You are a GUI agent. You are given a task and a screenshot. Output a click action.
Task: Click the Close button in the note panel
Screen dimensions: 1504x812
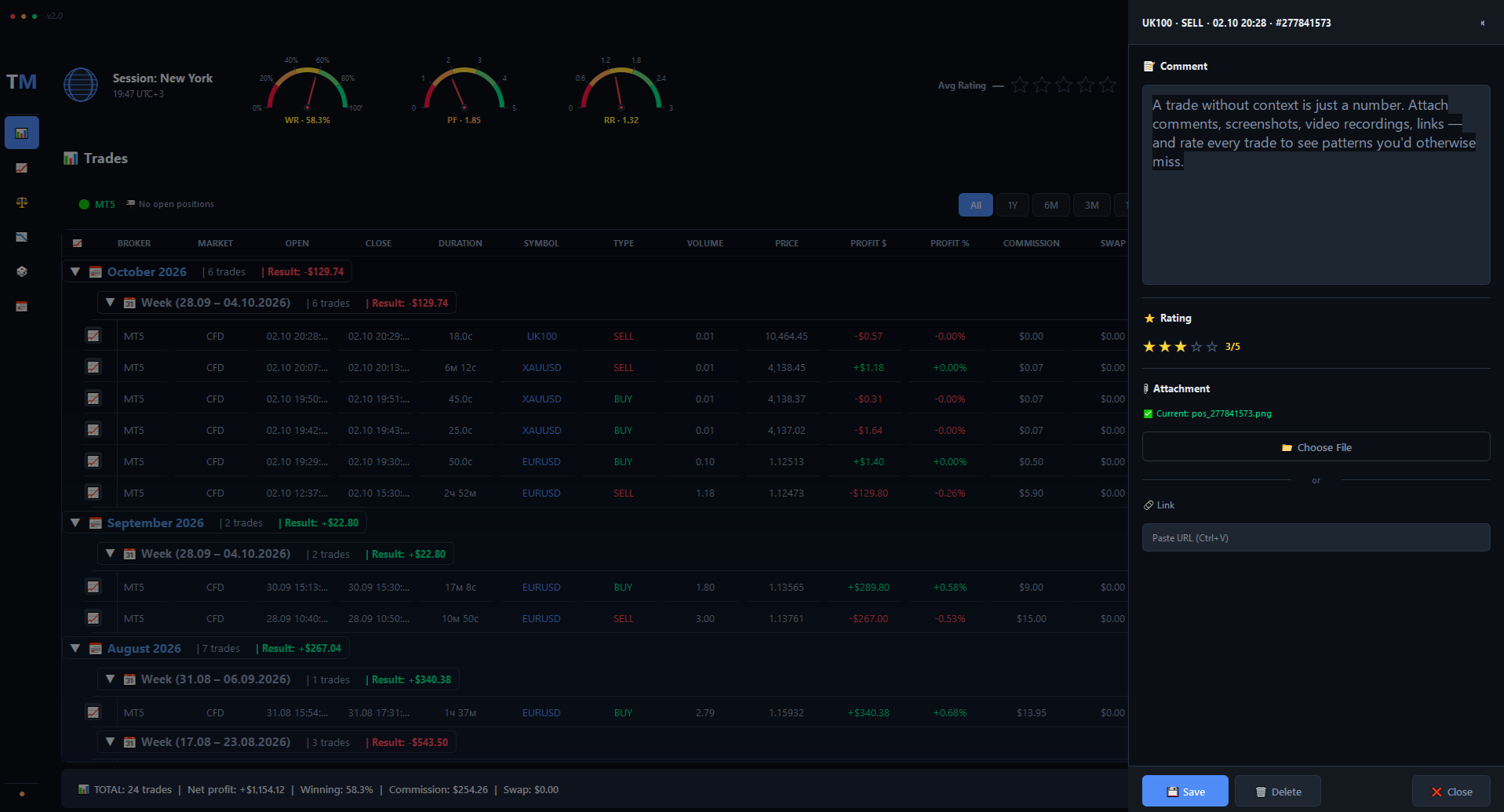click(x=1451, y=792)
